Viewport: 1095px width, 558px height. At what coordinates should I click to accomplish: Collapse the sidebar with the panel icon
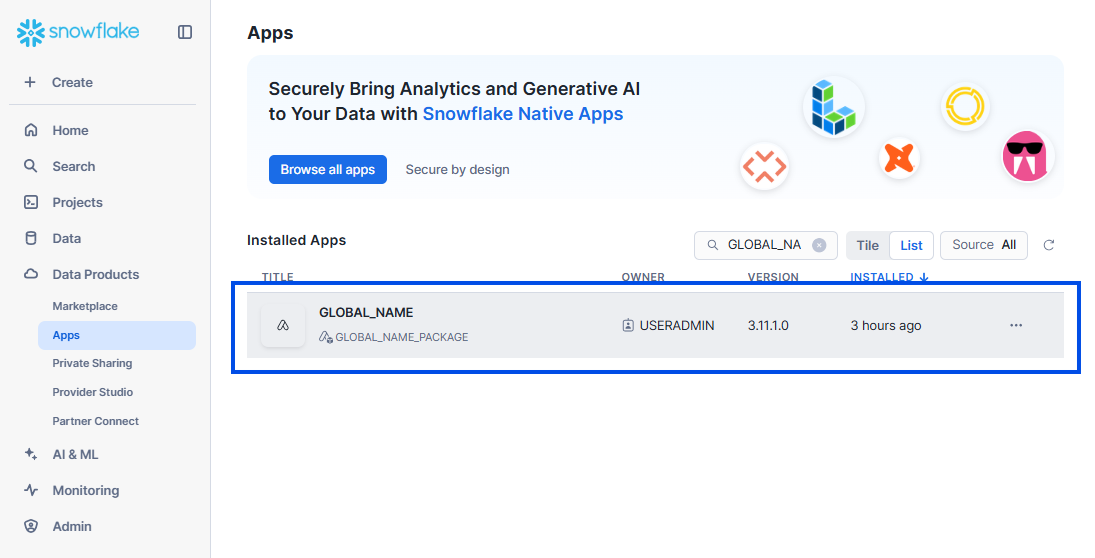[185, 32]
